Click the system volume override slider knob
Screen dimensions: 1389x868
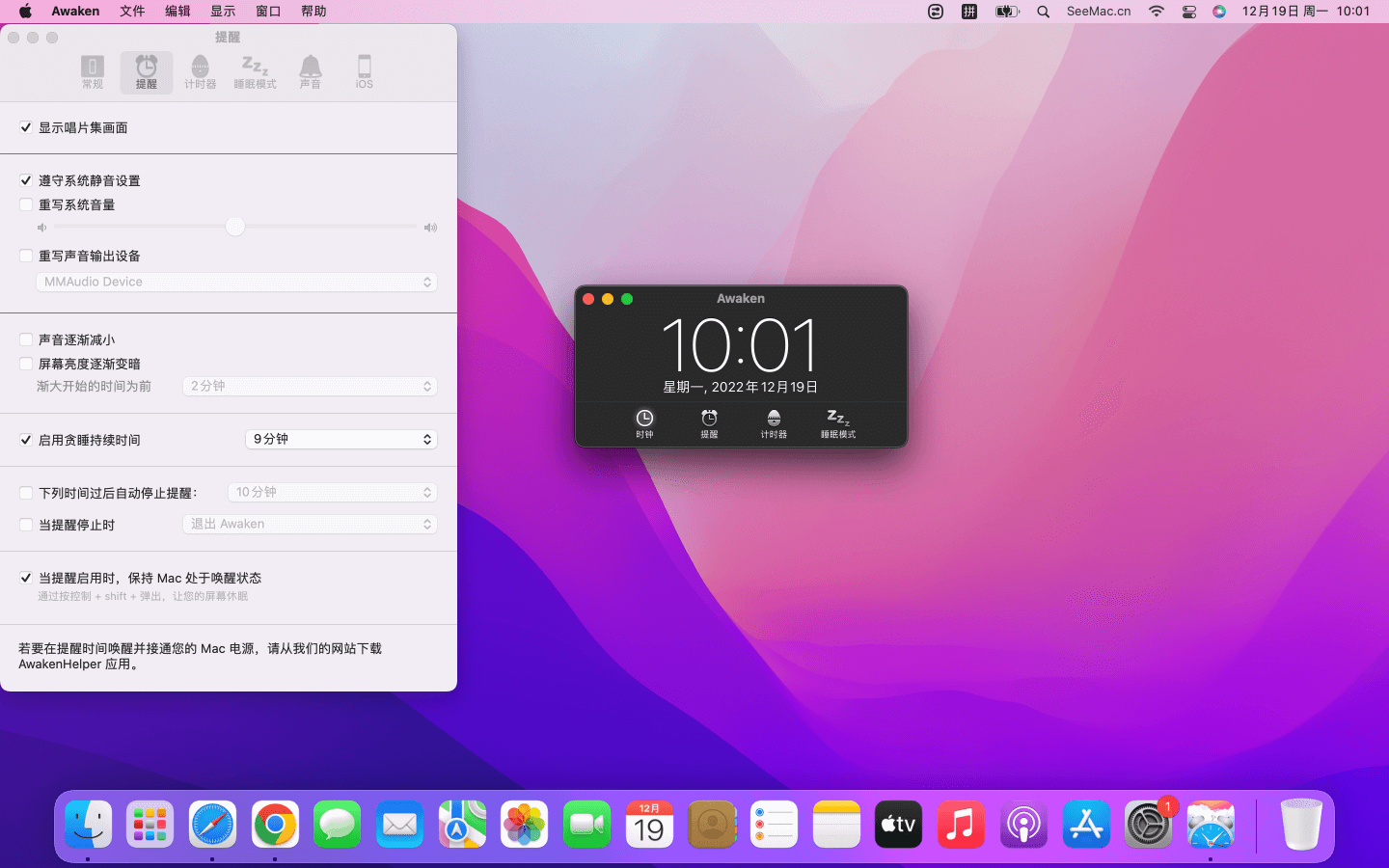click(235, 227)
